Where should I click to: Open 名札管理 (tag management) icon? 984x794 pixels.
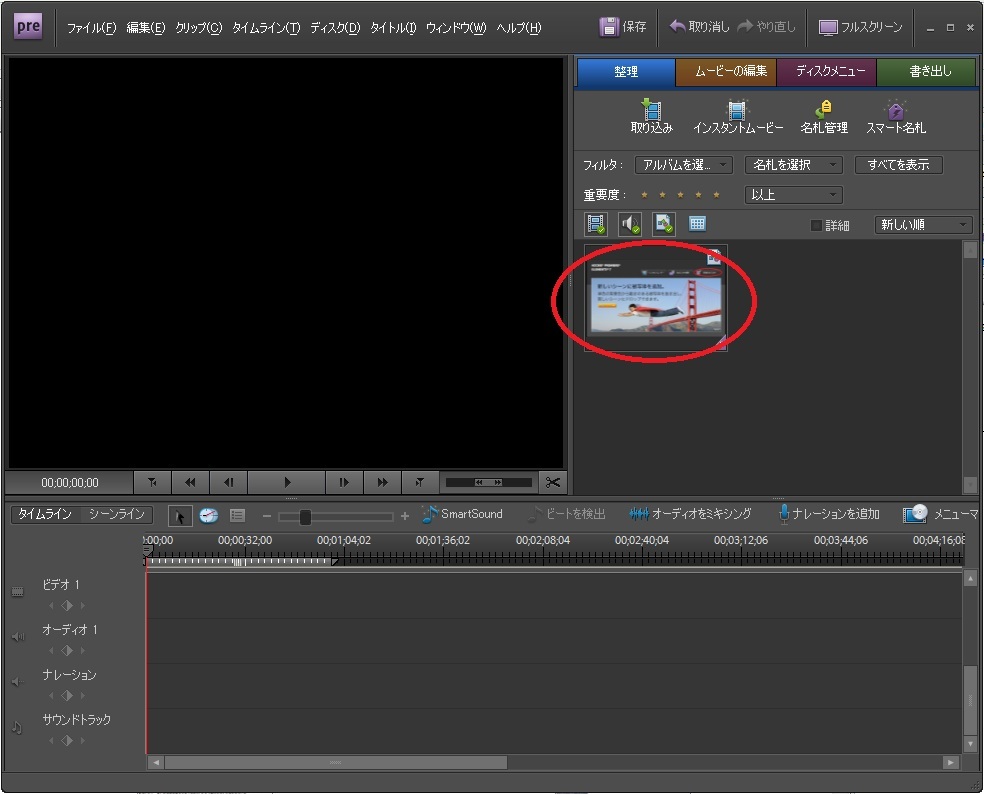(823, 109)
